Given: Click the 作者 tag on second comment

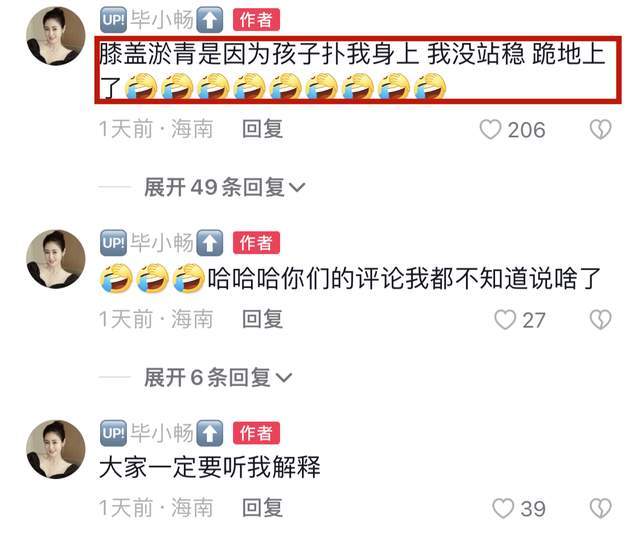Looking at the screenshot, I should (256, 243).
